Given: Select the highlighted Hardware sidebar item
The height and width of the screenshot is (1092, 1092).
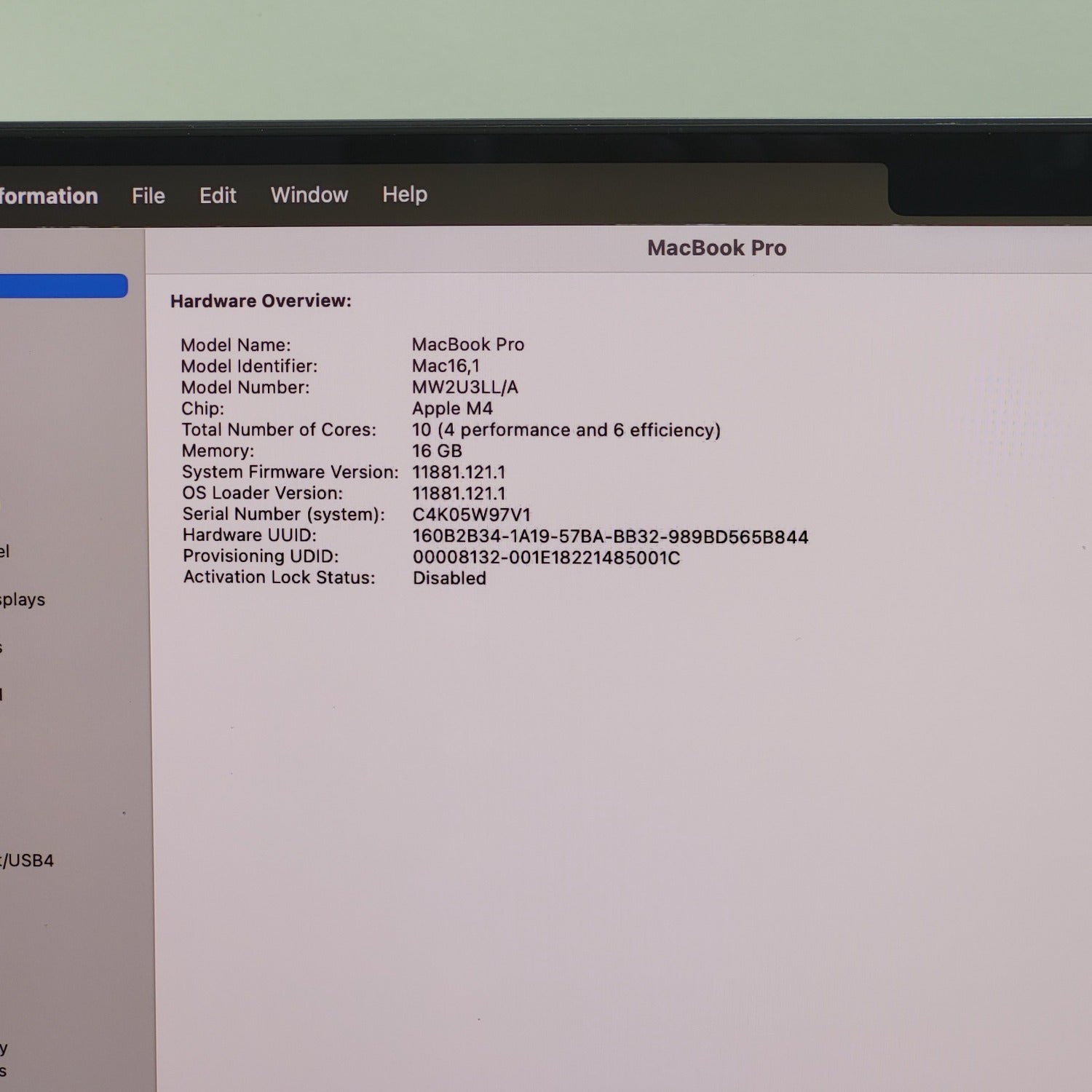Looking at the screenshot, I should pos(63,286).
